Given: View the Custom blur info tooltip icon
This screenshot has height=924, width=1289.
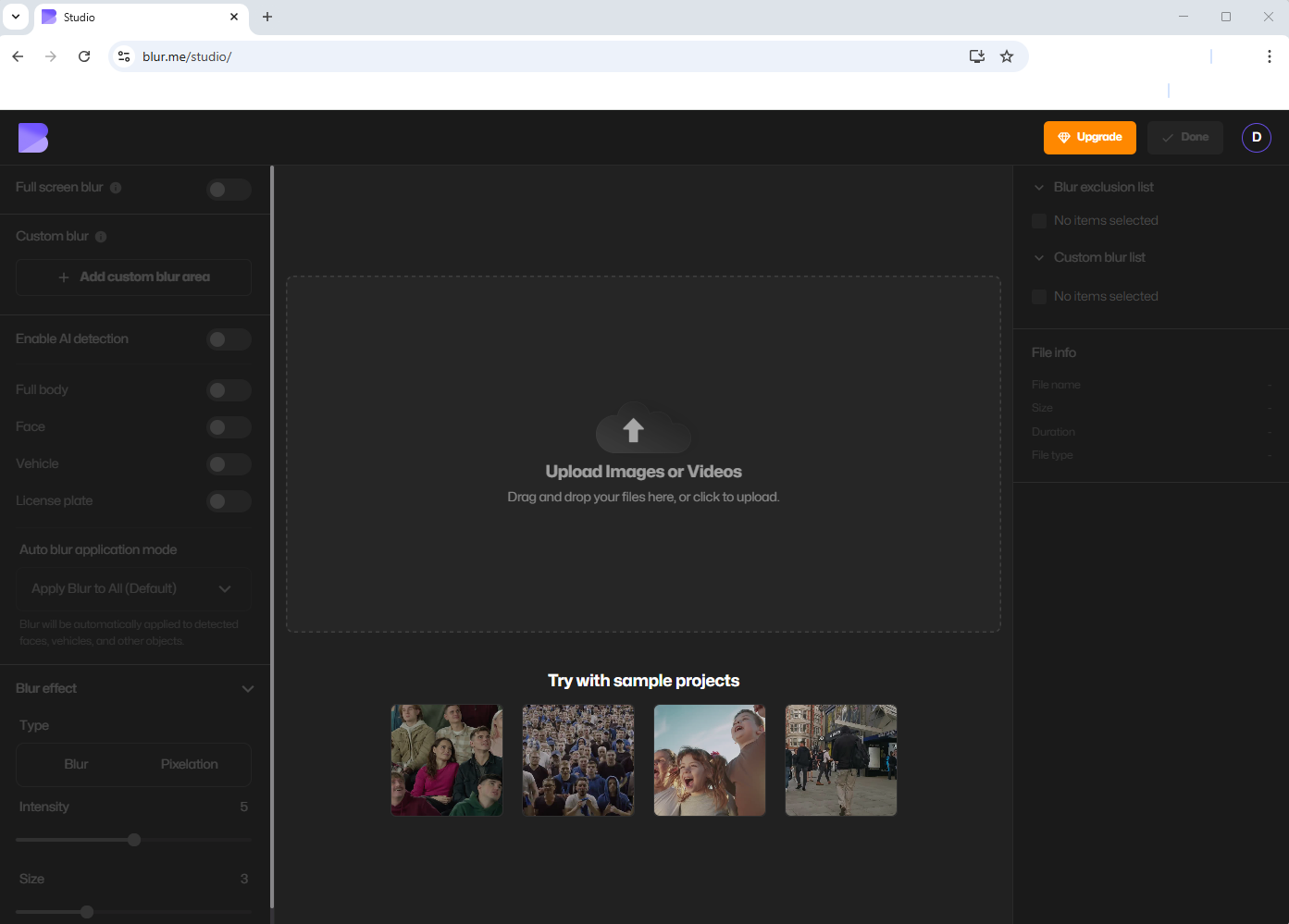Looking at the screenshot, I should 102,236.
